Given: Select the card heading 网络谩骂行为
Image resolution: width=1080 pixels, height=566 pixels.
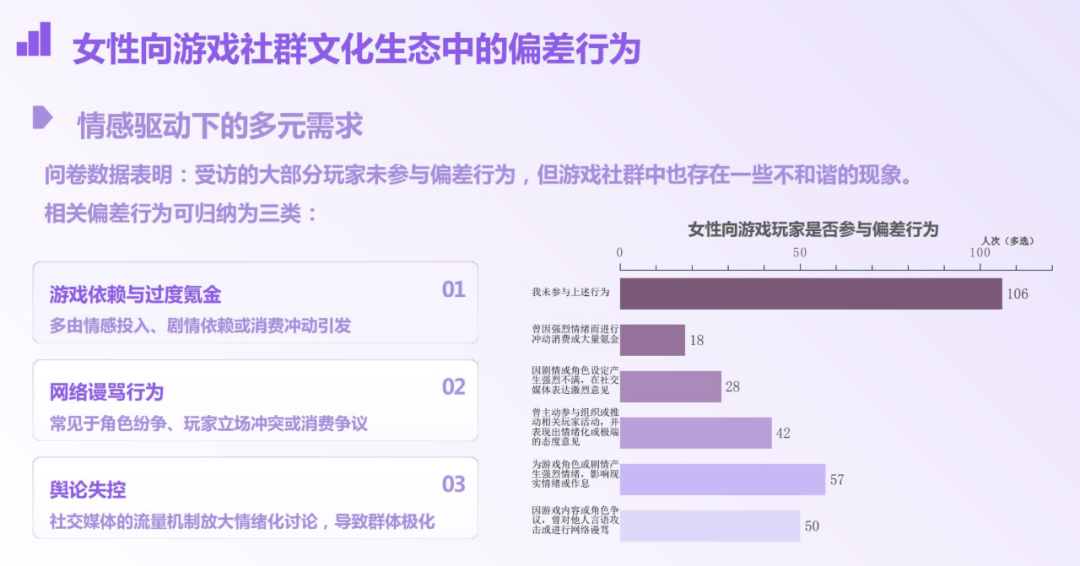Looking at the screenshot, I should click(106, 392).
